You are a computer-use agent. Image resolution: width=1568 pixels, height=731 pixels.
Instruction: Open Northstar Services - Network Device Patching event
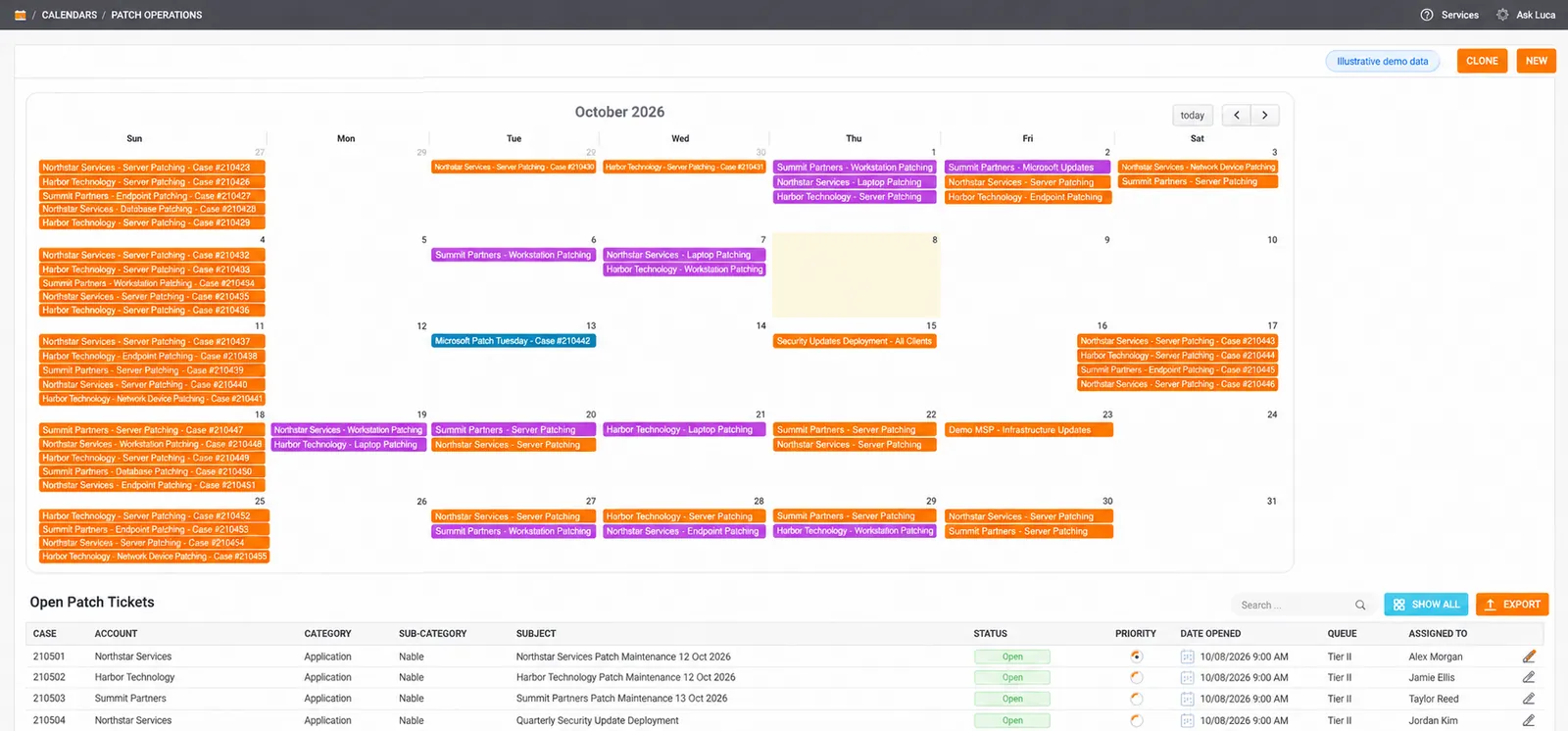point(1198,168)
